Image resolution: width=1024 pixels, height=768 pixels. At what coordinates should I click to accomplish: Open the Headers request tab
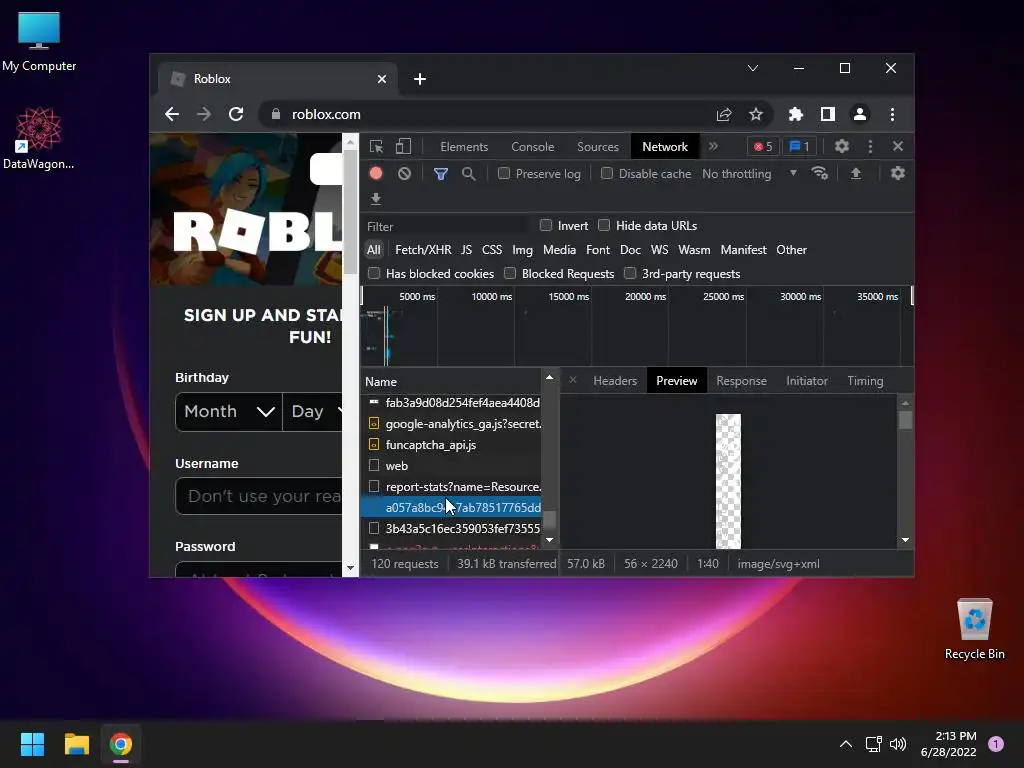(x=615, y=381)
